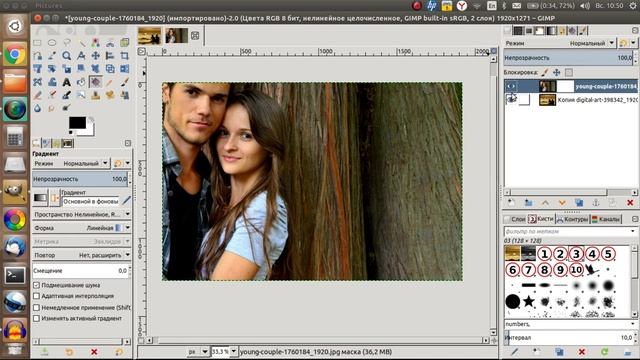Hide the young-couple layer via eye icon
The width and height of the screenshot is (640, 360).
click(511, 86)
